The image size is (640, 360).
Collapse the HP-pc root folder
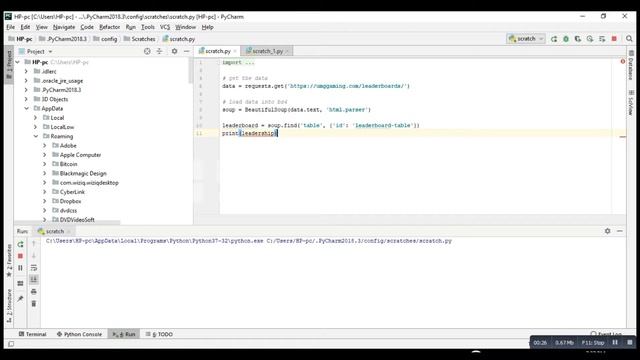click(x=18, y=62)
